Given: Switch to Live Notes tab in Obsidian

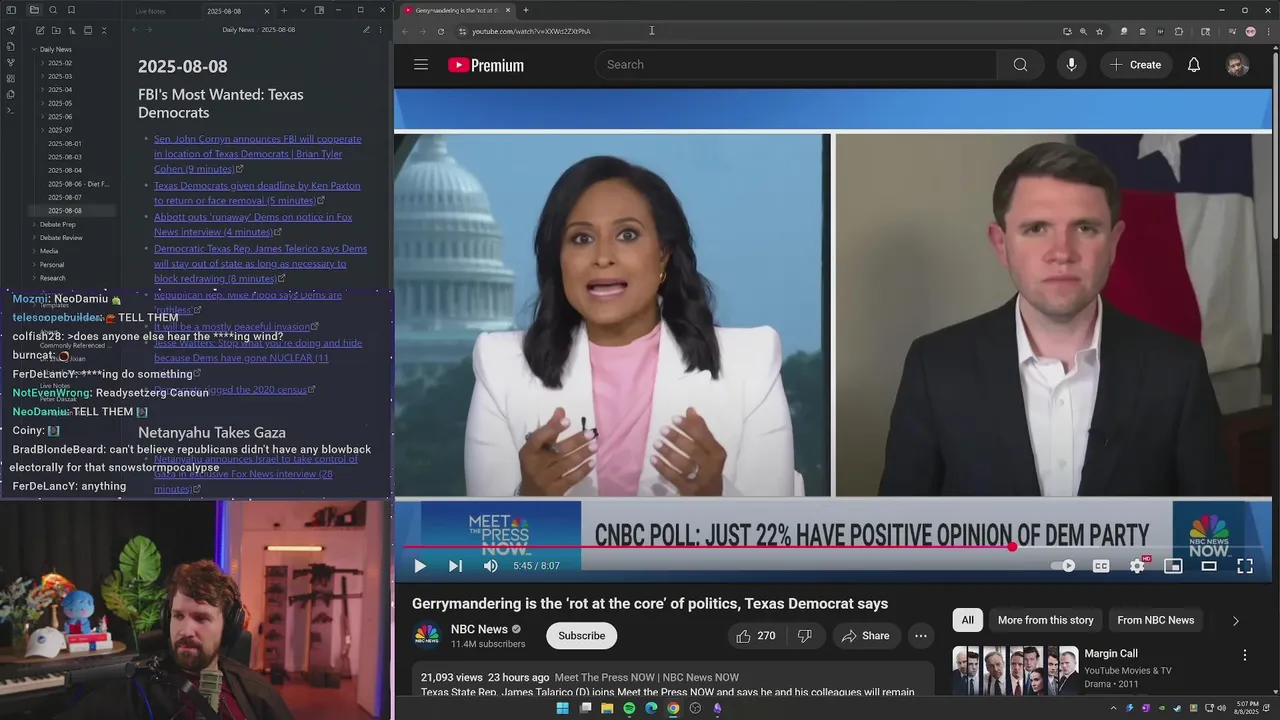Looking at the screenshot, I should [x=151, y=11].
